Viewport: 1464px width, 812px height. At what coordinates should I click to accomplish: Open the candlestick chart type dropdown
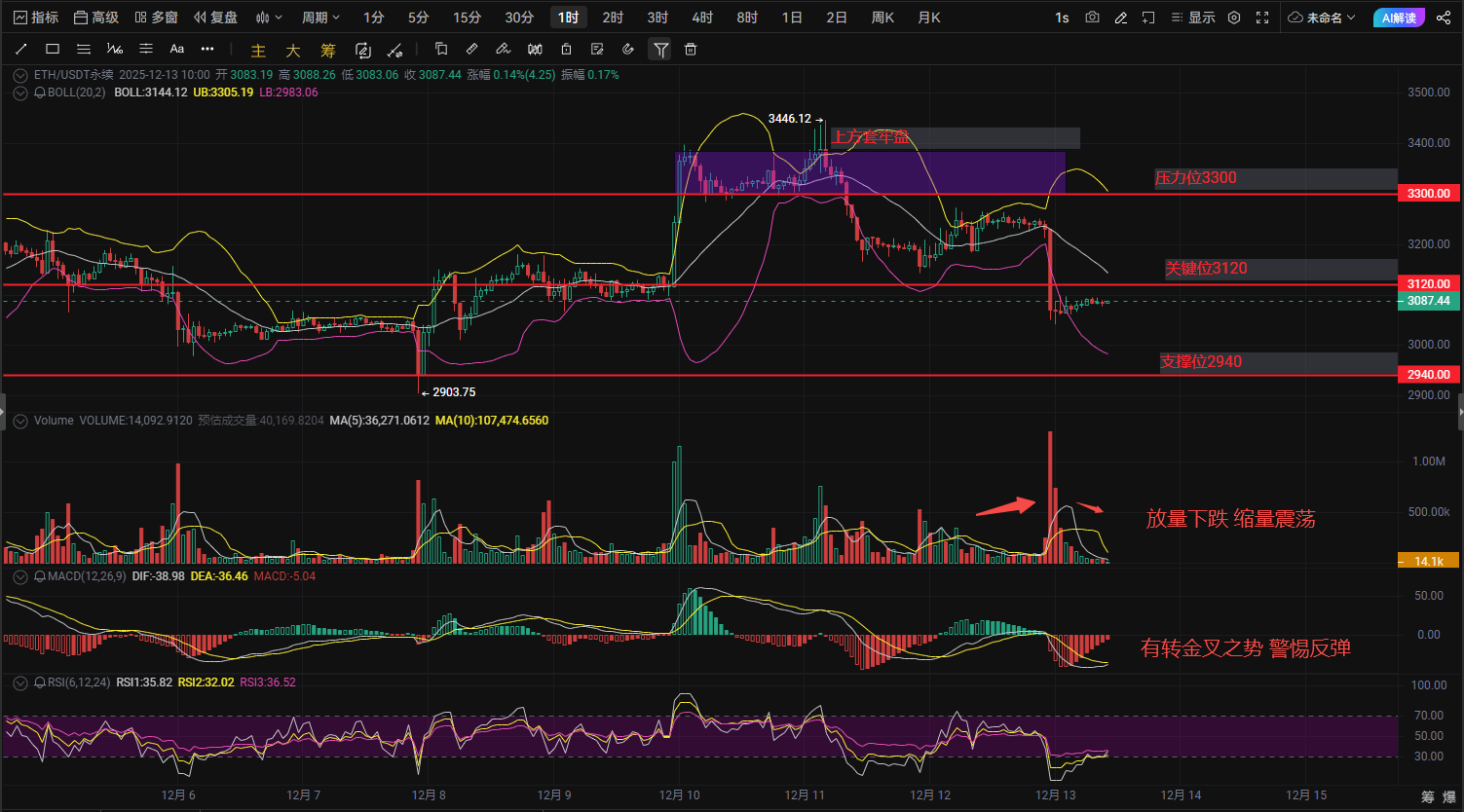click(x=268, y=18)
